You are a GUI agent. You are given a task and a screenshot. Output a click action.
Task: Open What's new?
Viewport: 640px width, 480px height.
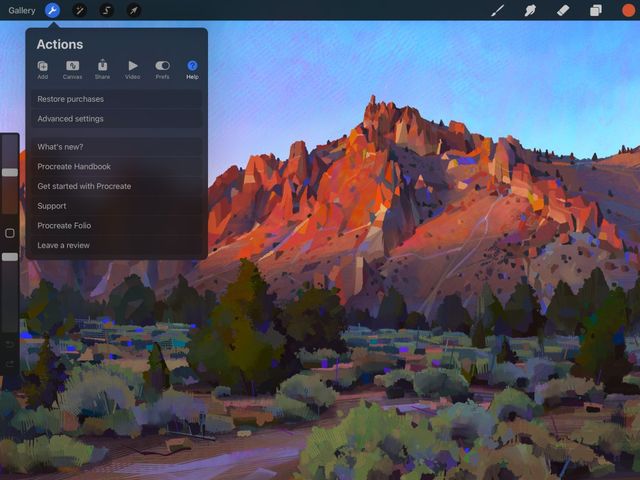(x=117, y=147)
